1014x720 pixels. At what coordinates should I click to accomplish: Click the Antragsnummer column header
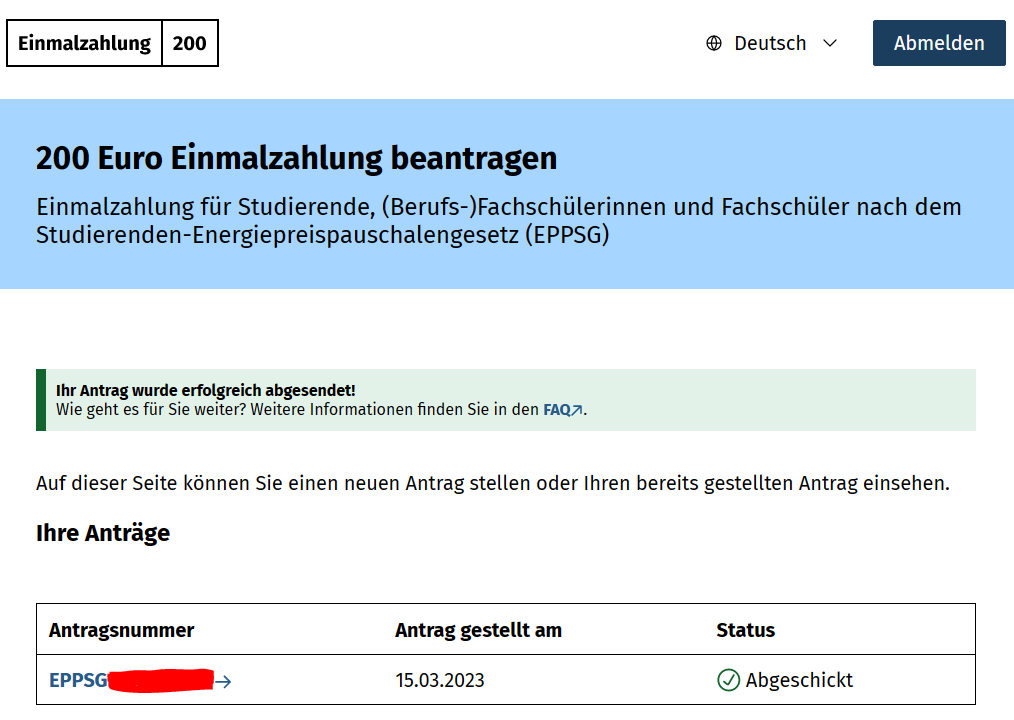[x=122, y=630]
